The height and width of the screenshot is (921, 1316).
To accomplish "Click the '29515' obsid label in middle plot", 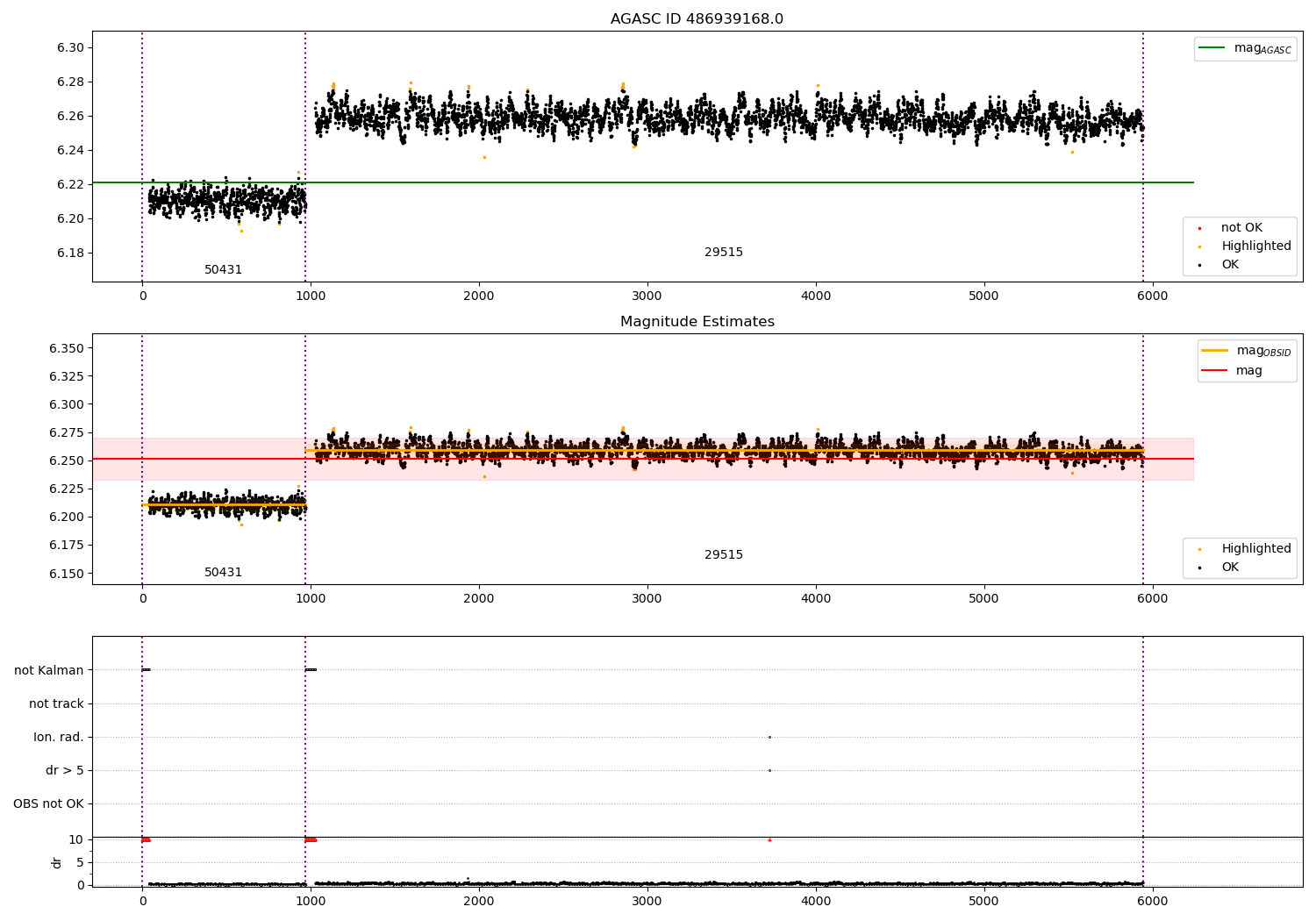I will point(723,555).
